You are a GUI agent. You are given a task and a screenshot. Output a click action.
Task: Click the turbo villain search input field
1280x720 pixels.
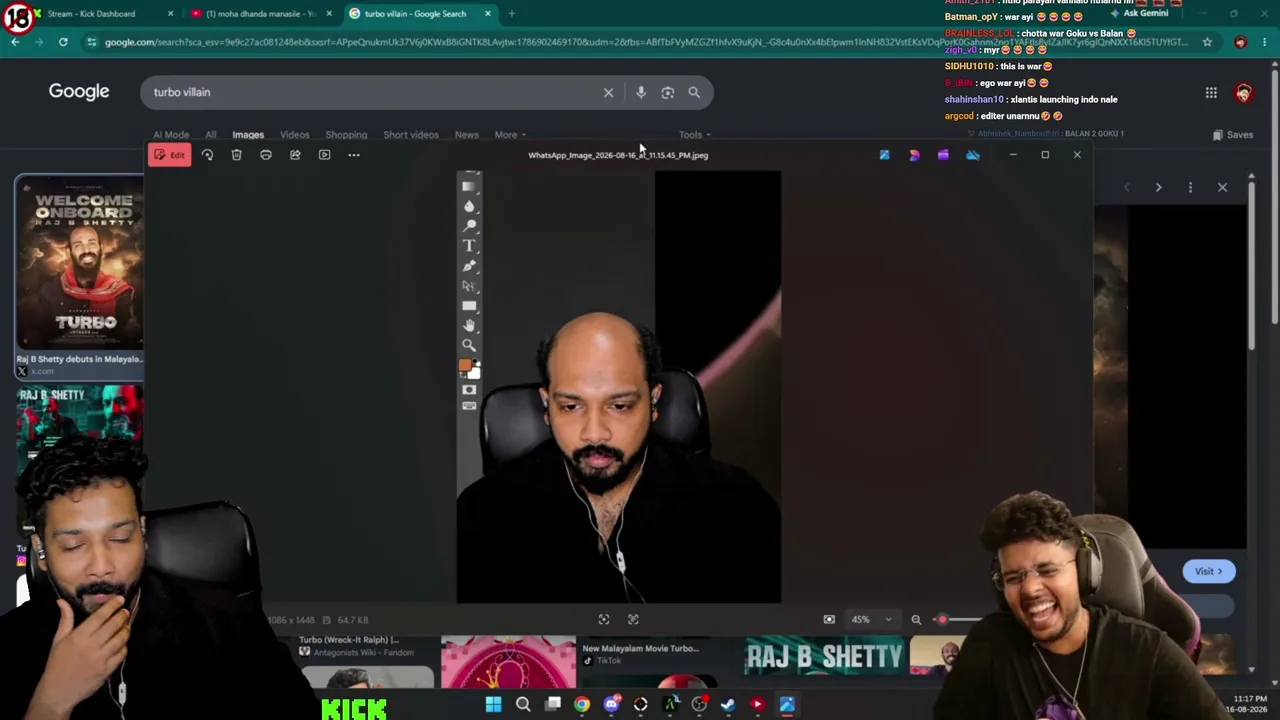click(x=370, y=92)
